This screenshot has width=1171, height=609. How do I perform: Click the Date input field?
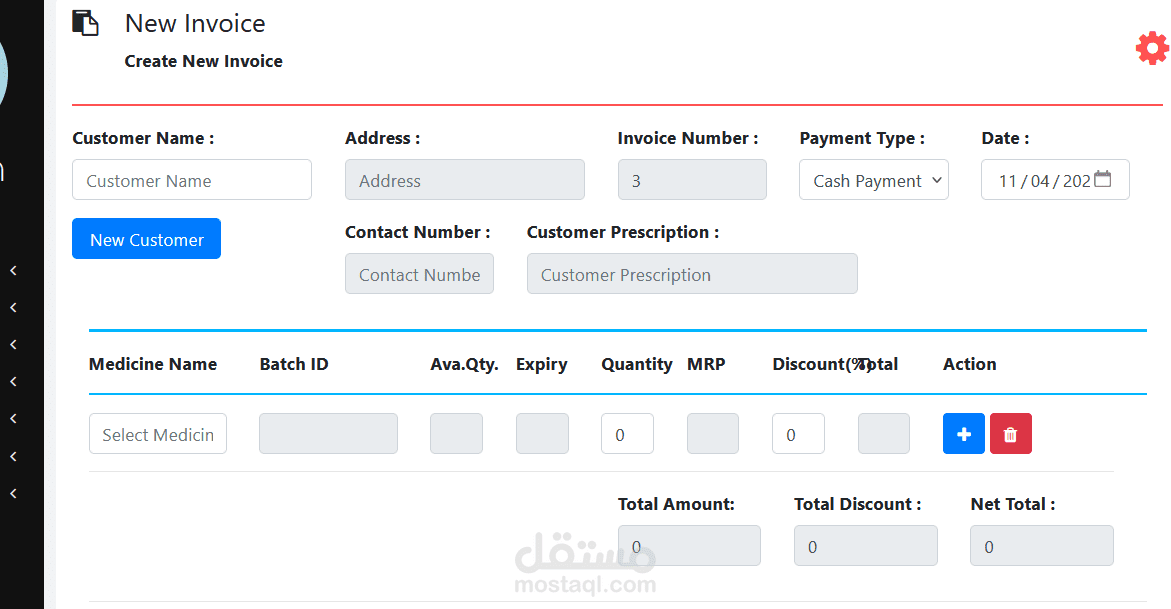[1055, 179]
